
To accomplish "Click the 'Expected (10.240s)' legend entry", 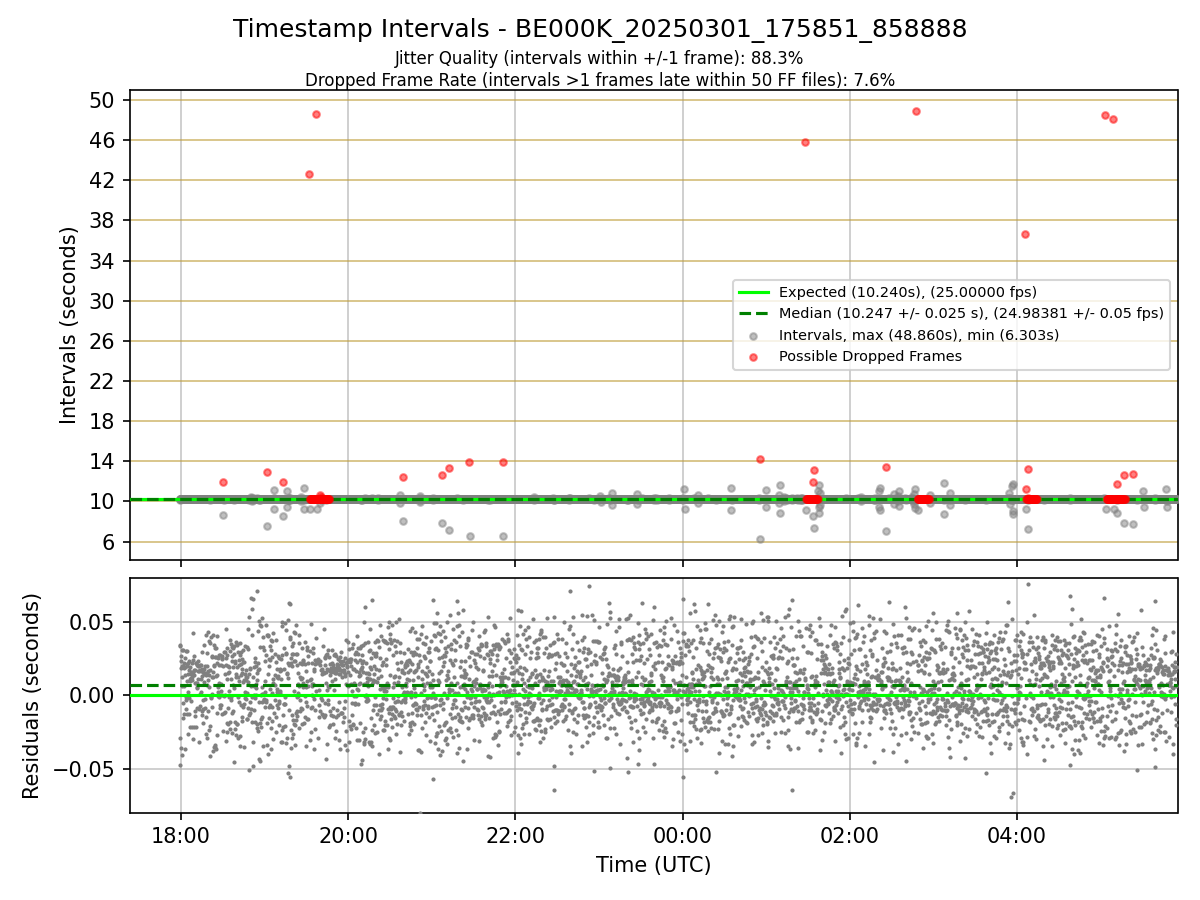I will click(908, 292).
